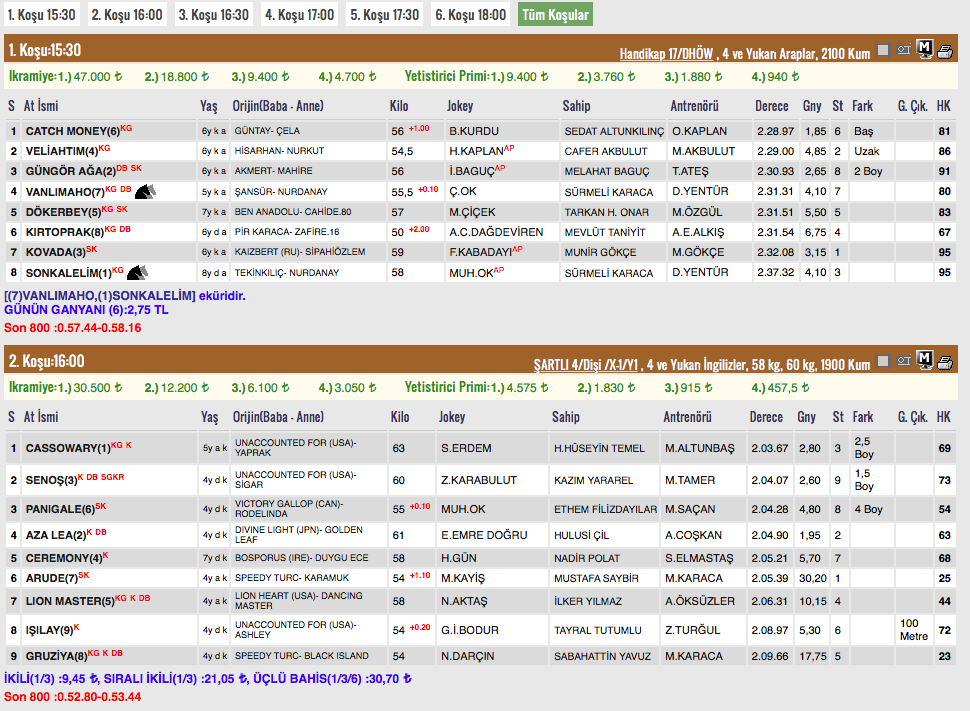Click the printer icon for 2. Koşu
The height and width of the screenshot is (711, 970).
point(945,361)
